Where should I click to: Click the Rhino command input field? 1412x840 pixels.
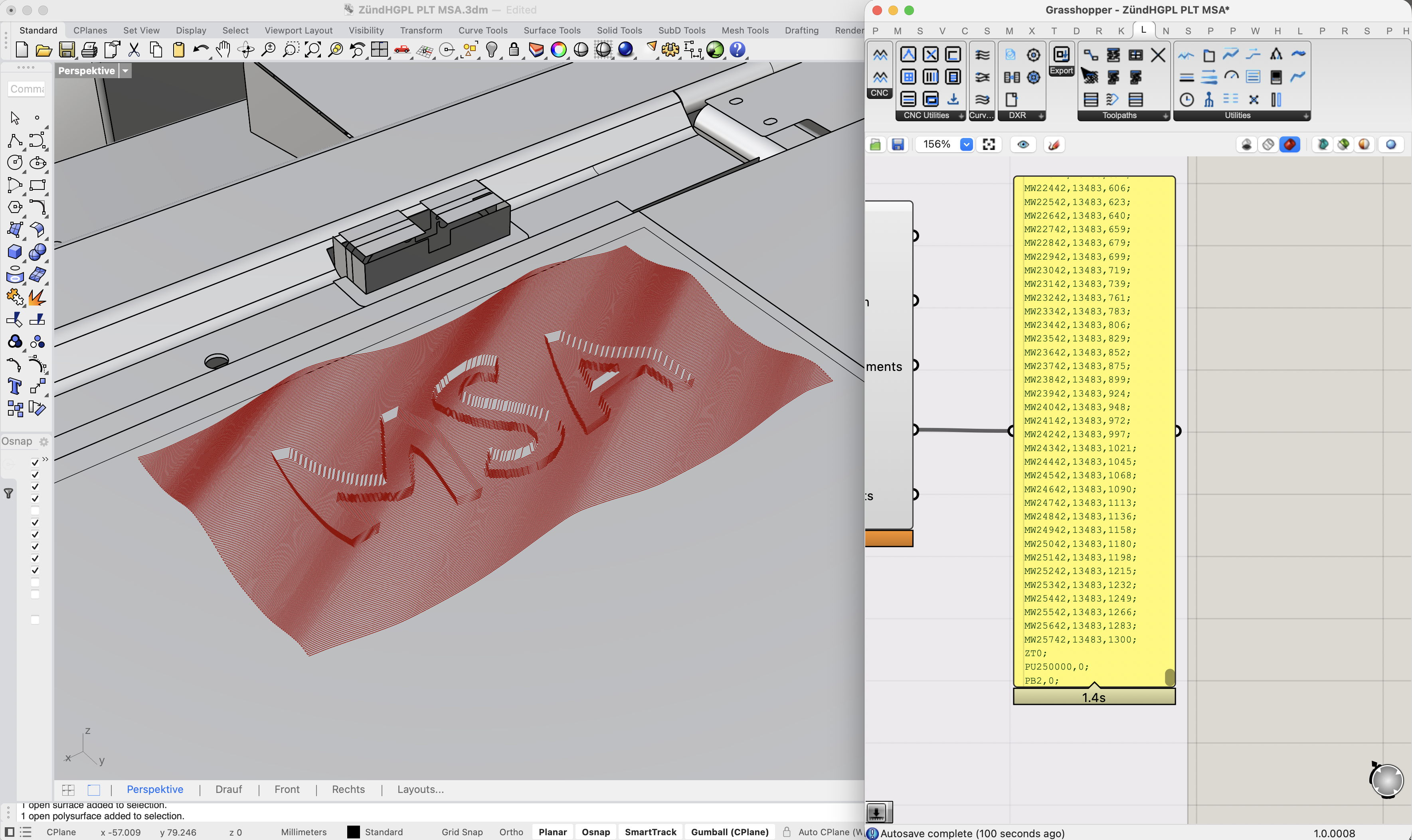(x=27, y=89)
